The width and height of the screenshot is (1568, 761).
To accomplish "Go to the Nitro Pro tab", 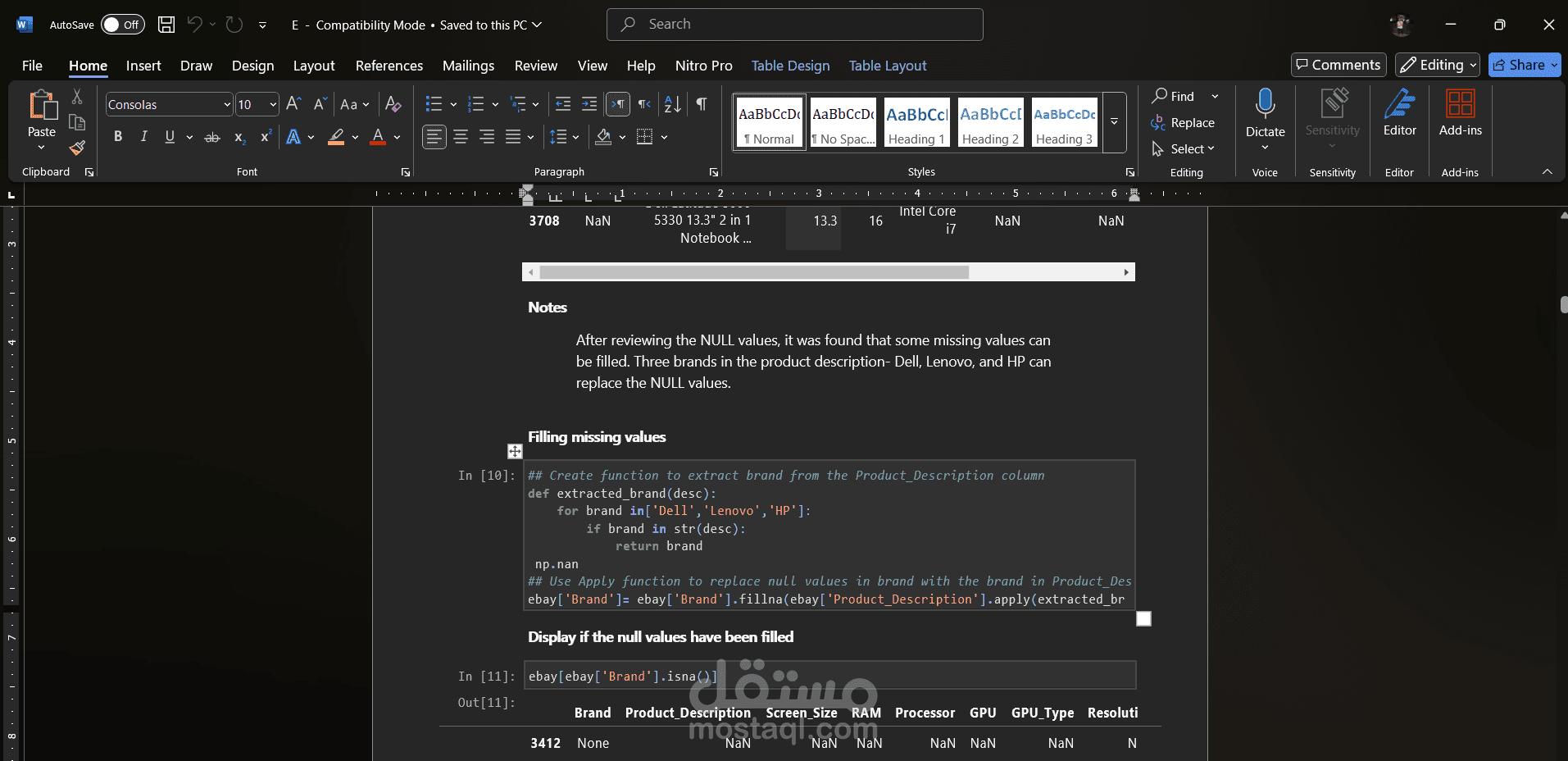I will tap(704, 66).
